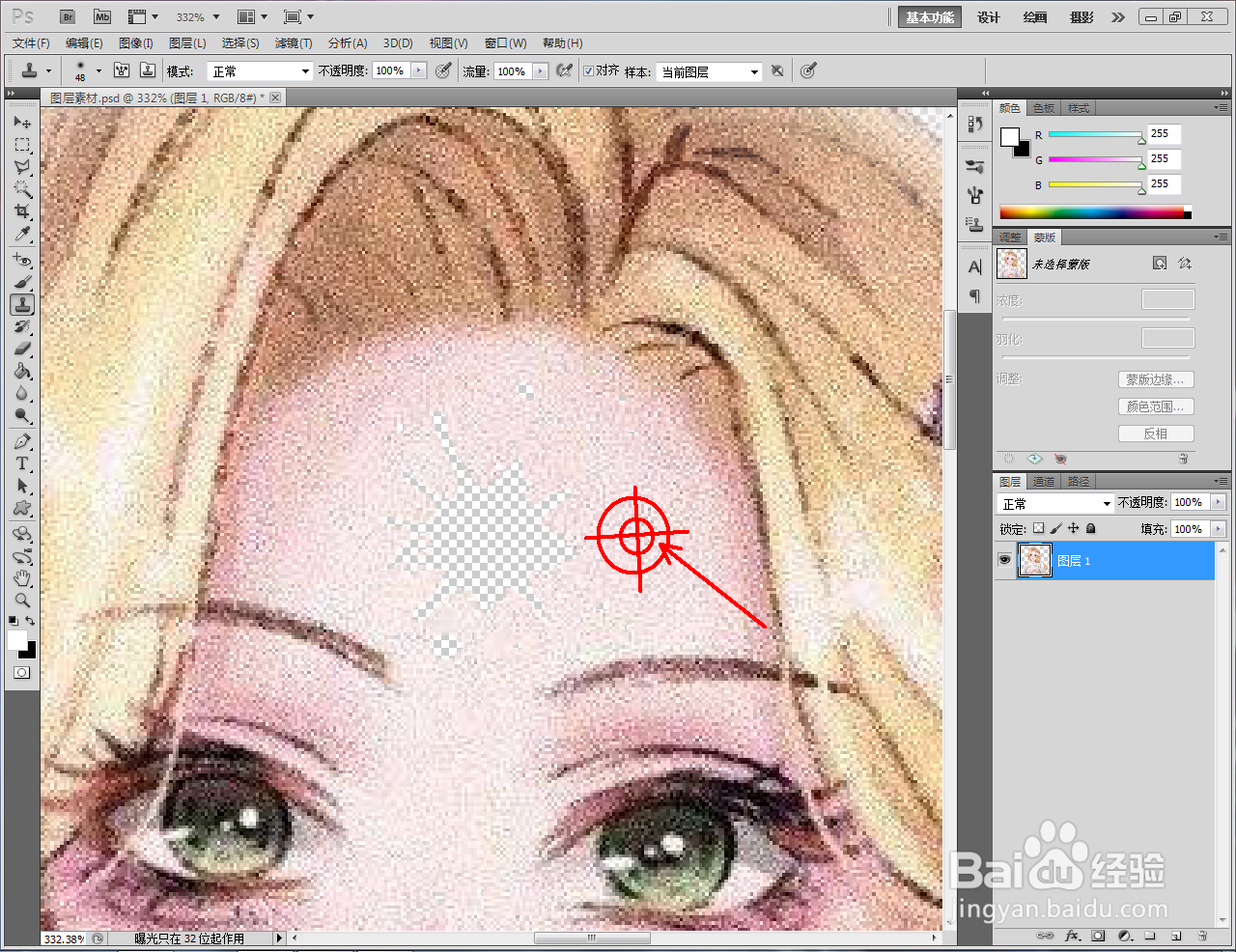Select the Move tool
1236x952 pixels.
22,123
